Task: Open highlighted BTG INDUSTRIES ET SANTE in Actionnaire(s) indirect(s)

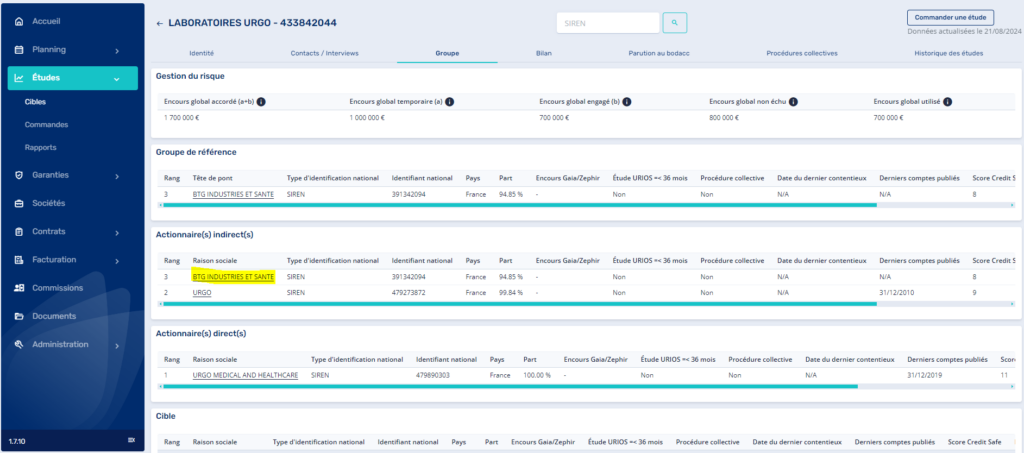Action: point(233,277)
